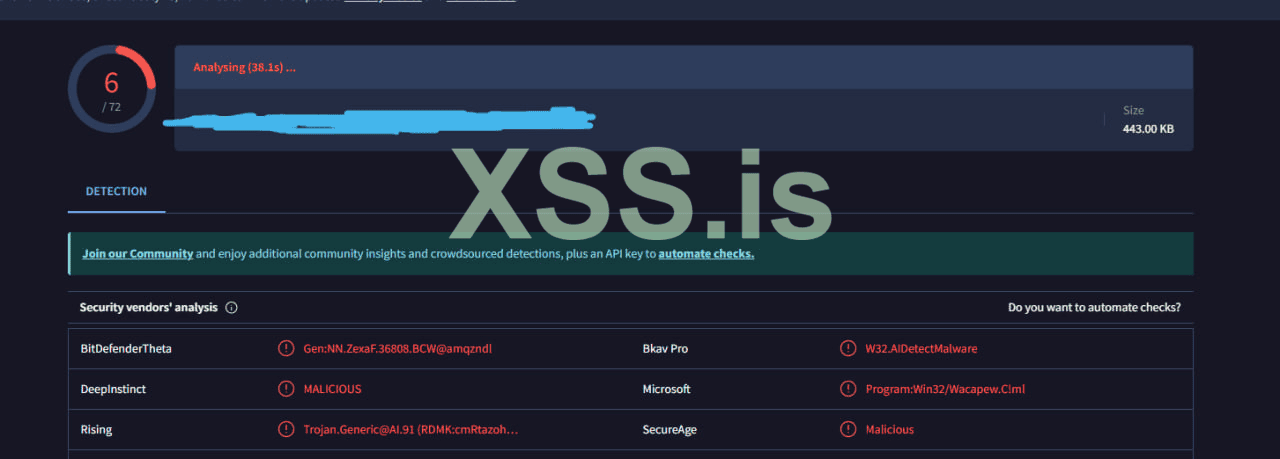Click the alert icon in SecureAge row
This screenshot has width=1280, height=459.
848,430
